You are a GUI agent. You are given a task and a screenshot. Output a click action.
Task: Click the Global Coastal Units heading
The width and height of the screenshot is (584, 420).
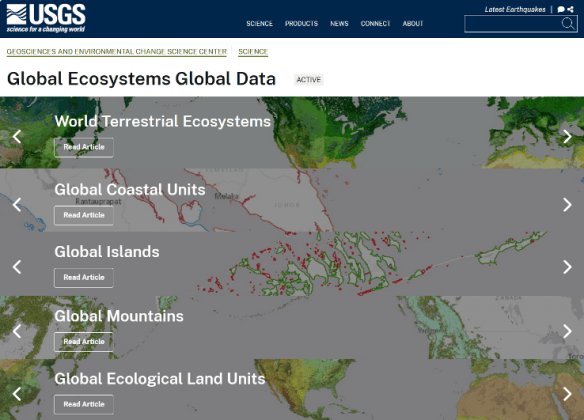pyautogui.click(x=130, y=190)
